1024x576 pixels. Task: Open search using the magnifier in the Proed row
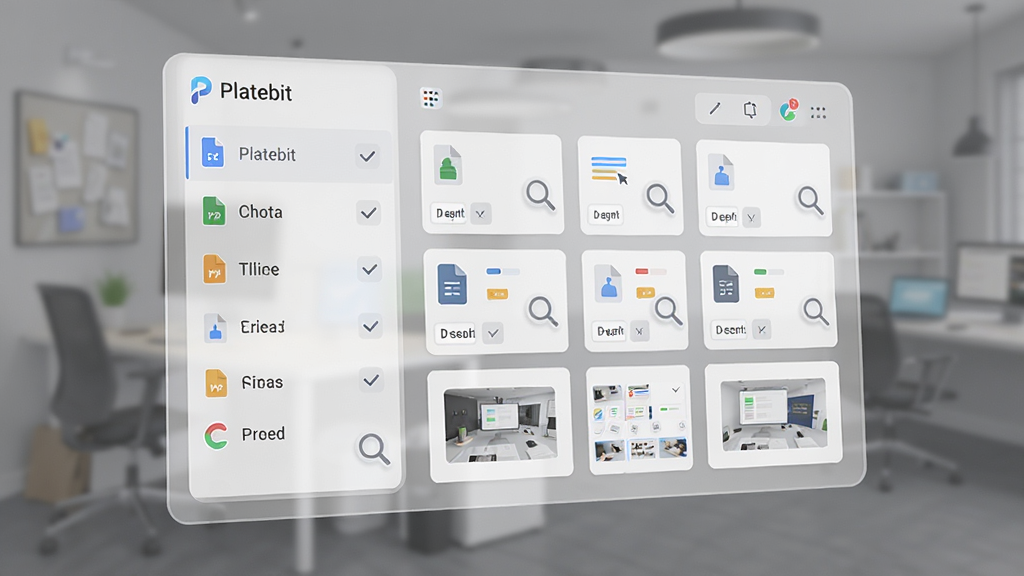[374, 449]
